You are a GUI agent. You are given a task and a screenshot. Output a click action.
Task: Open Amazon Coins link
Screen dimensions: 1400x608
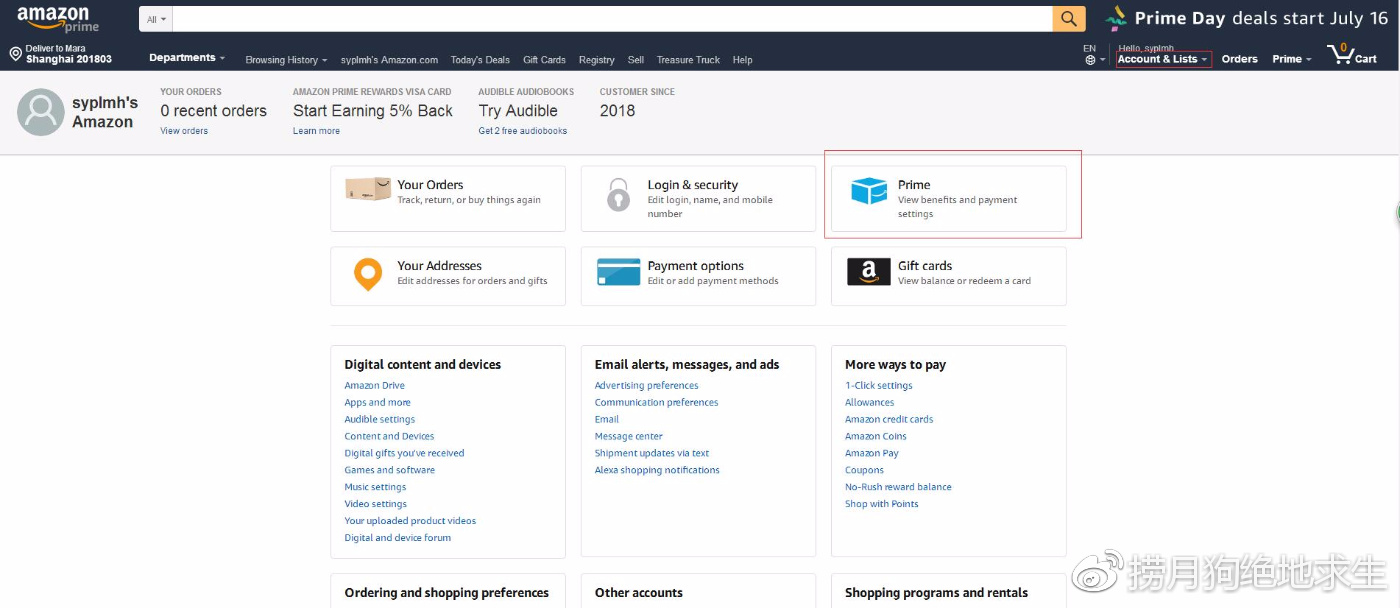coord(875,436)
